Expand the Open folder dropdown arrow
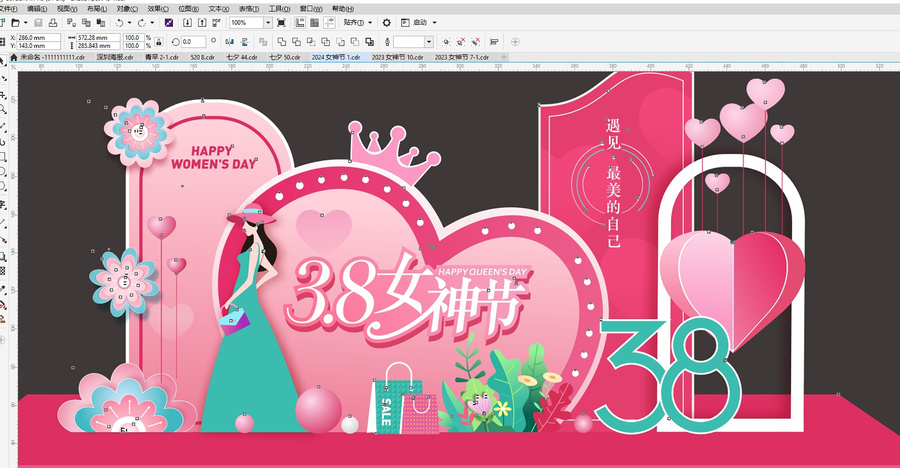Screen dimensions: 900x468 coord(25,22)
